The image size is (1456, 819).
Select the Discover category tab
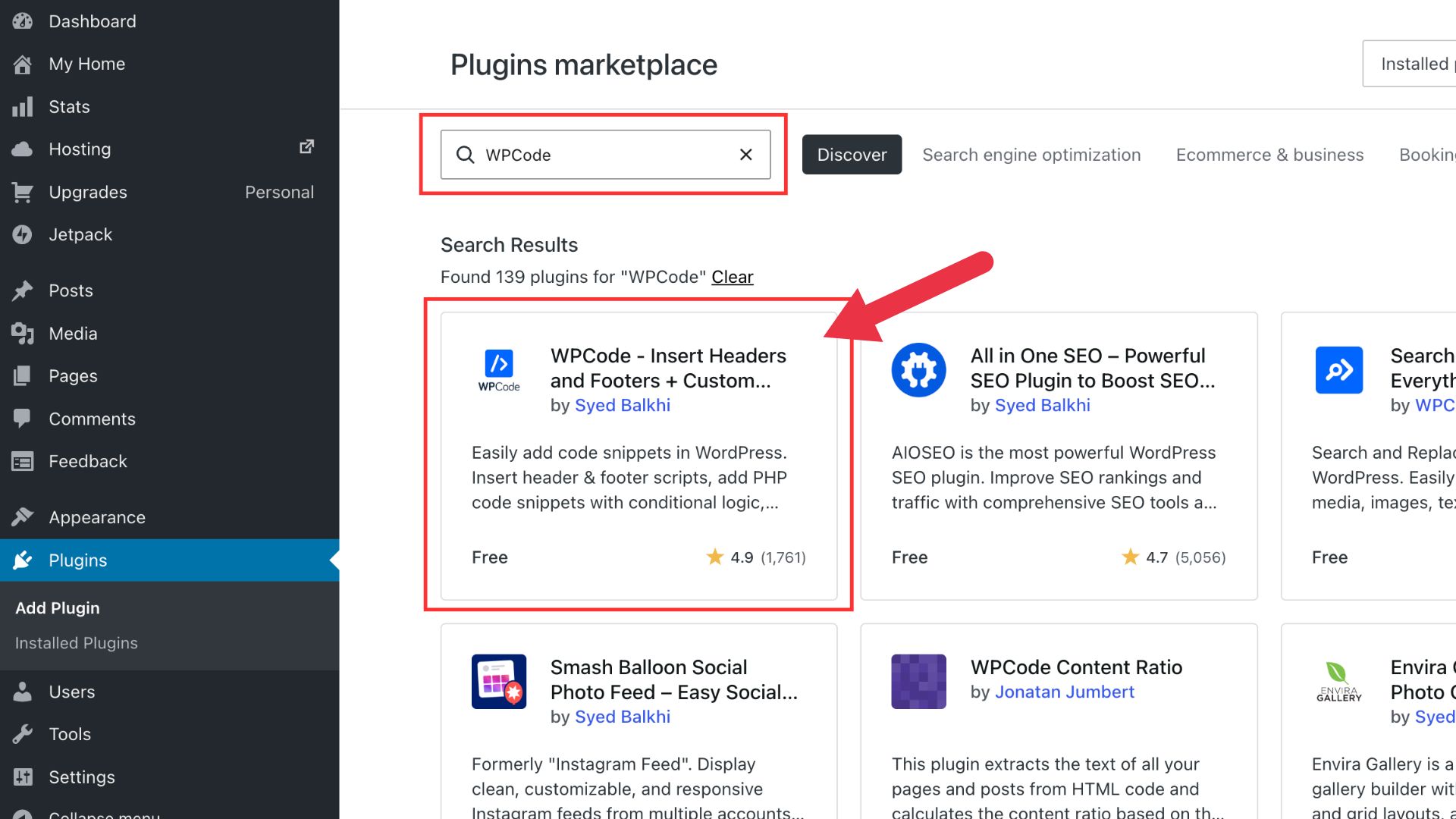coord(852,155)
